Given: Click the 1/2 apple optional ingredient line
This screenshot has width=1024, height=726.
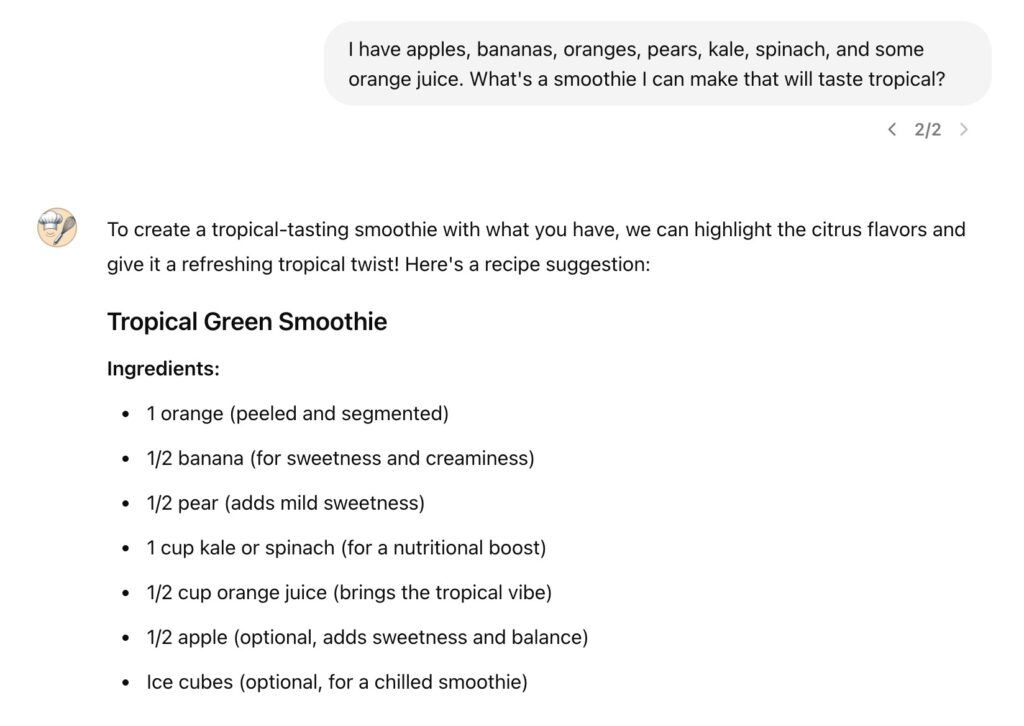Looking at the screenshot, I should click(367, 637).
